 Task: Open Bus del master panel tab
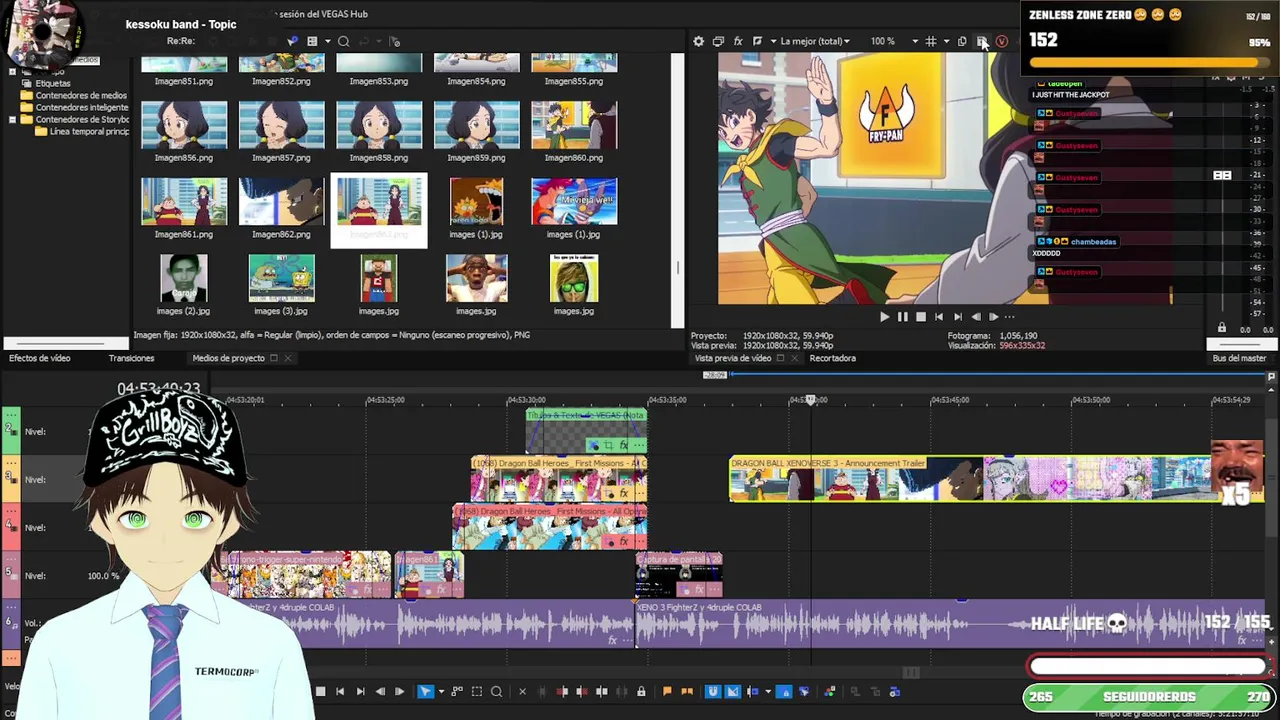(1239, 358)
